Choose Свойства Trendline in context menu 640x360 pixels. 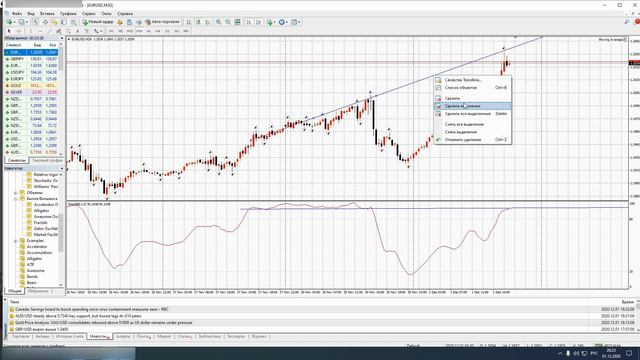point(472,80)
